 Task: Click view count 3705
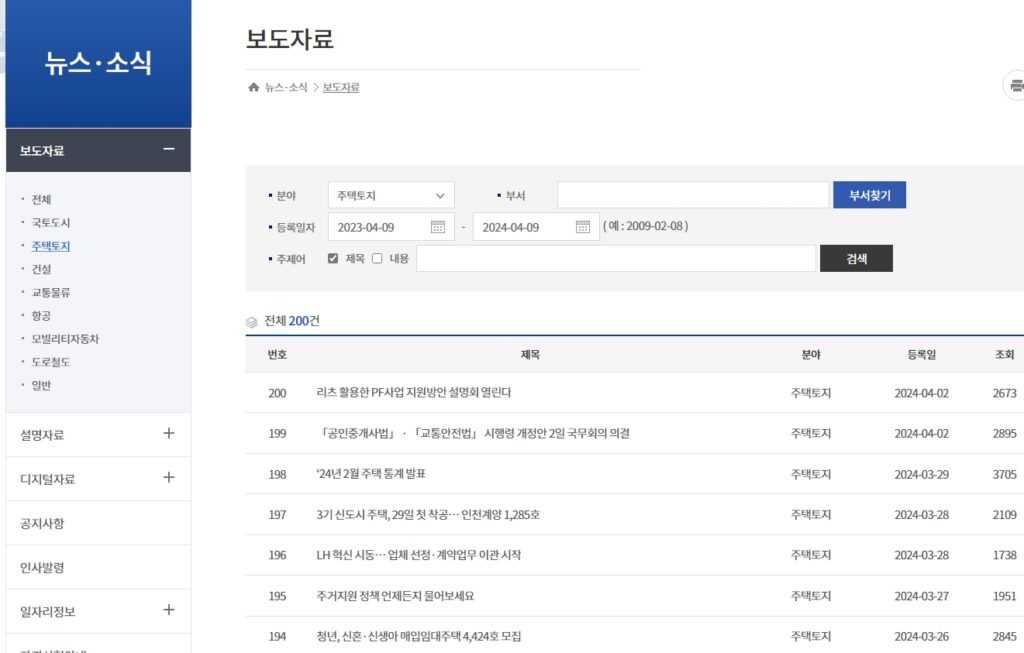(1004, 475)
